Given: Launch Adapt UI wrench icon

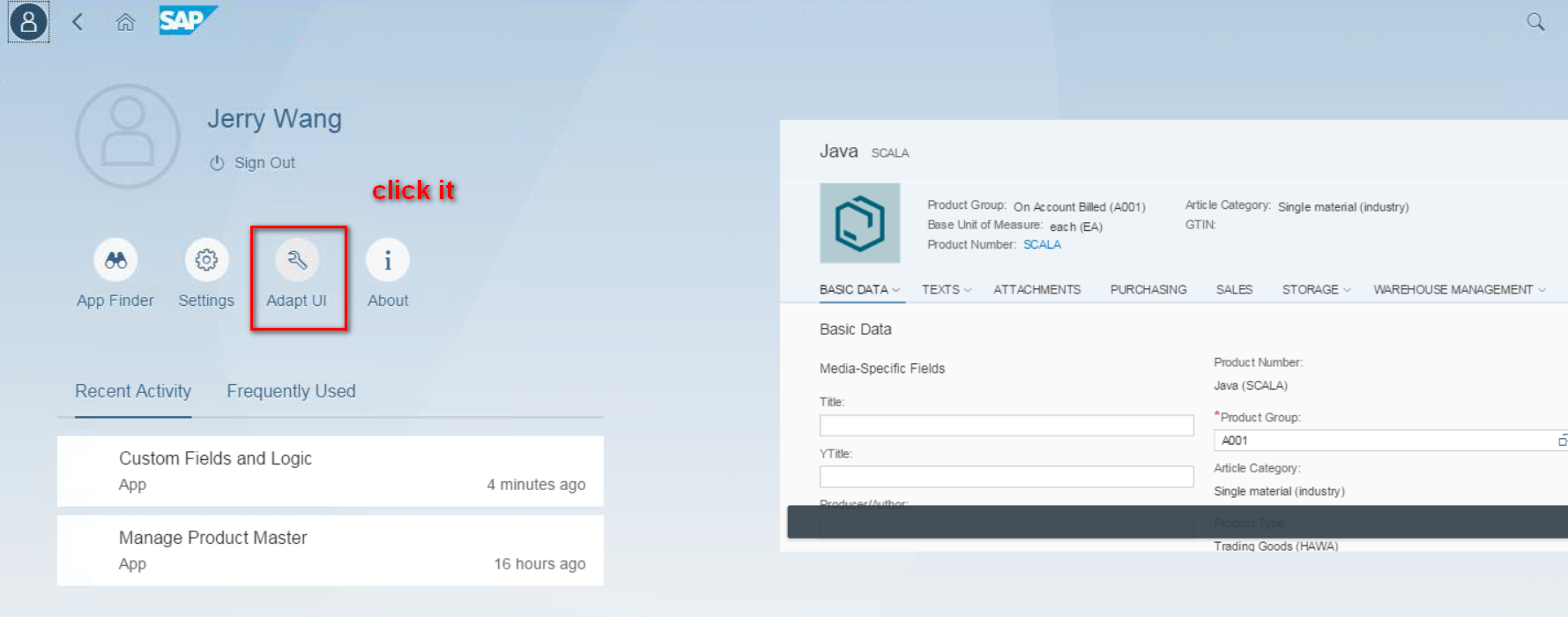Looking at the screenshot, I should 297,260.
